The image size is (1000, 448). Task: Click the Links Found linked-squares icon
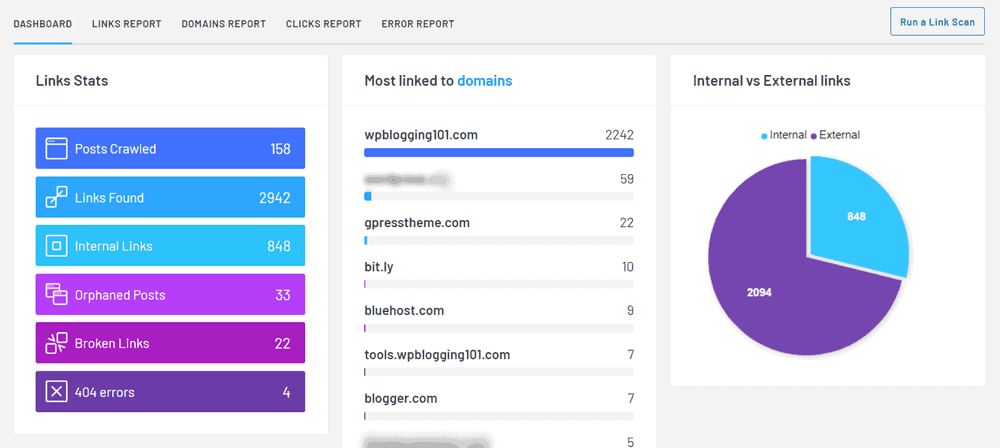(x=56, y=197)
